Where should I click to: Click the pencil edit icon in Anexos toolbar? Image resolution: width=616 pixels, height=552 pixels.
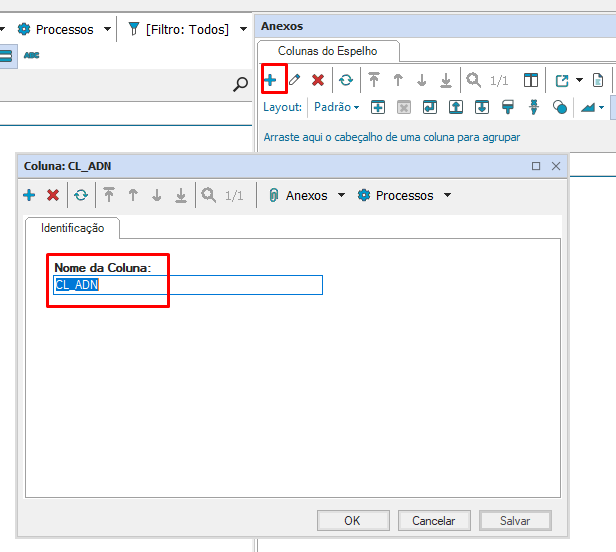(x=294, y=80)
